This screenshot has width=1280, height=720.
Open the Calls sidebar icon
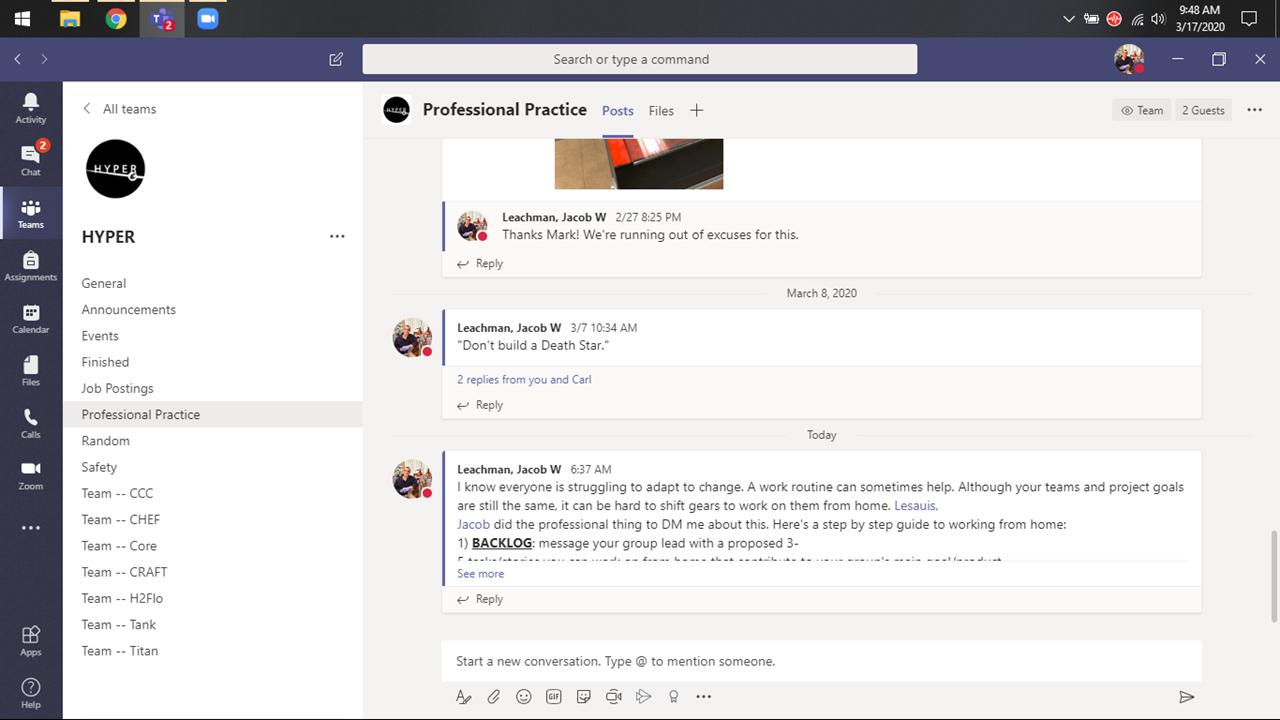tap(30, 423)
